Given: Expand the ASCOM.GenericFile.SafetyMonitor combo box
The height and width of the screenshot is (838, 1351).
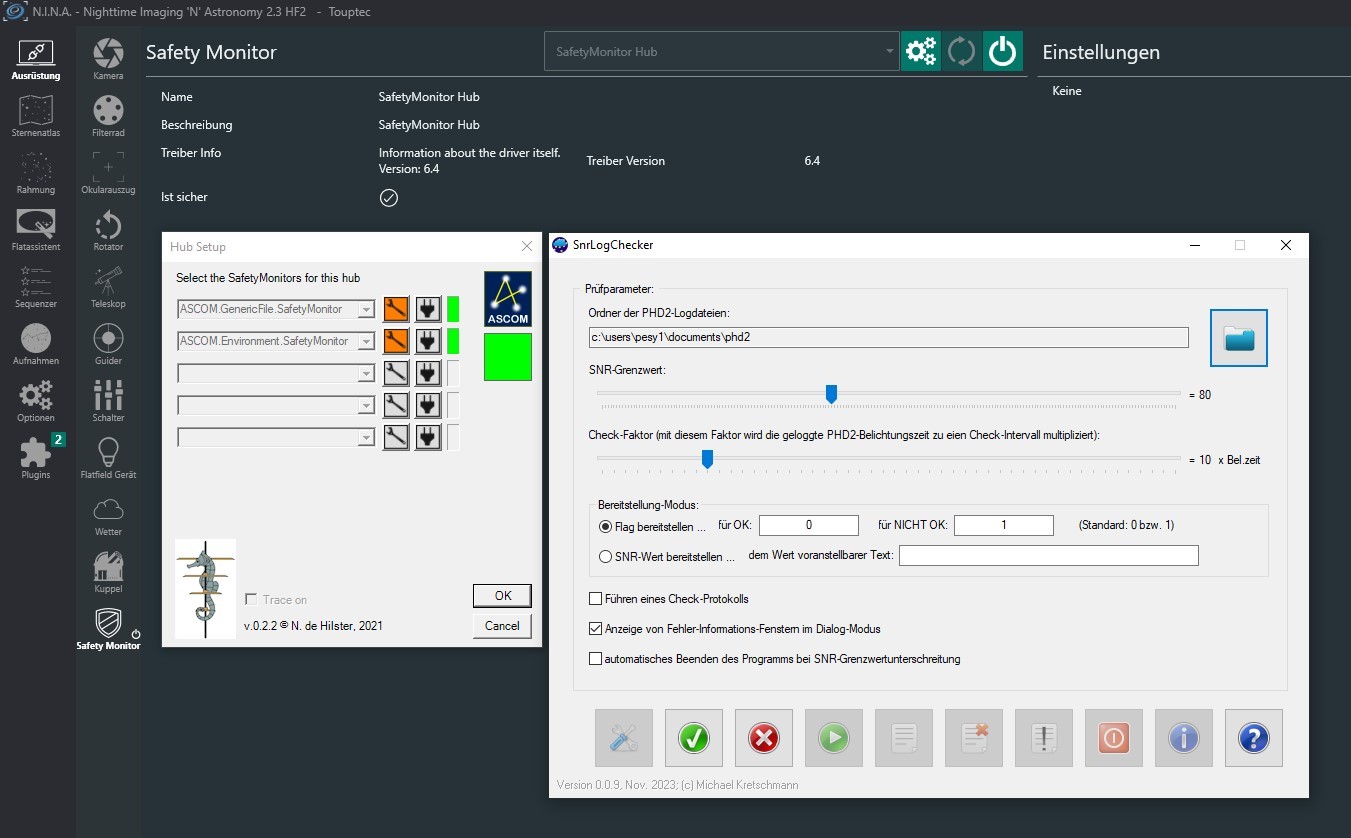Looking at the screenshot, I should point(366,310).
